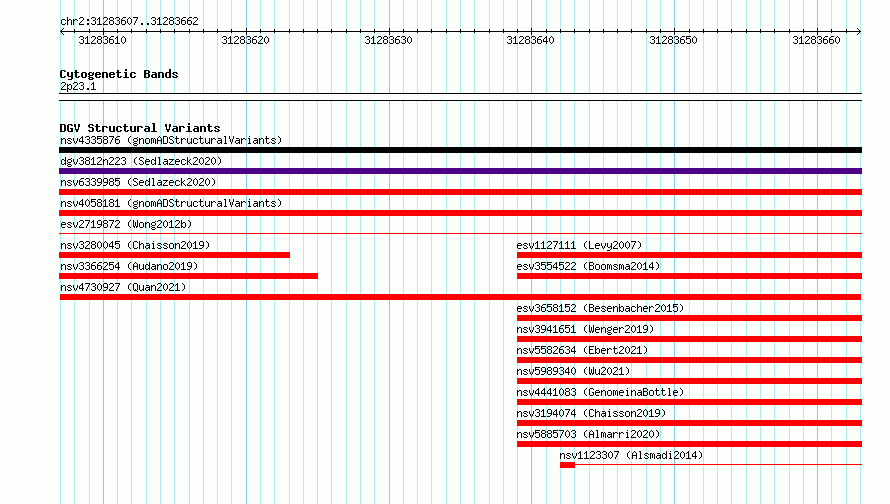Open the nsv6339985 Sedlazeck2020 variant label

click(x=138, y=182)
